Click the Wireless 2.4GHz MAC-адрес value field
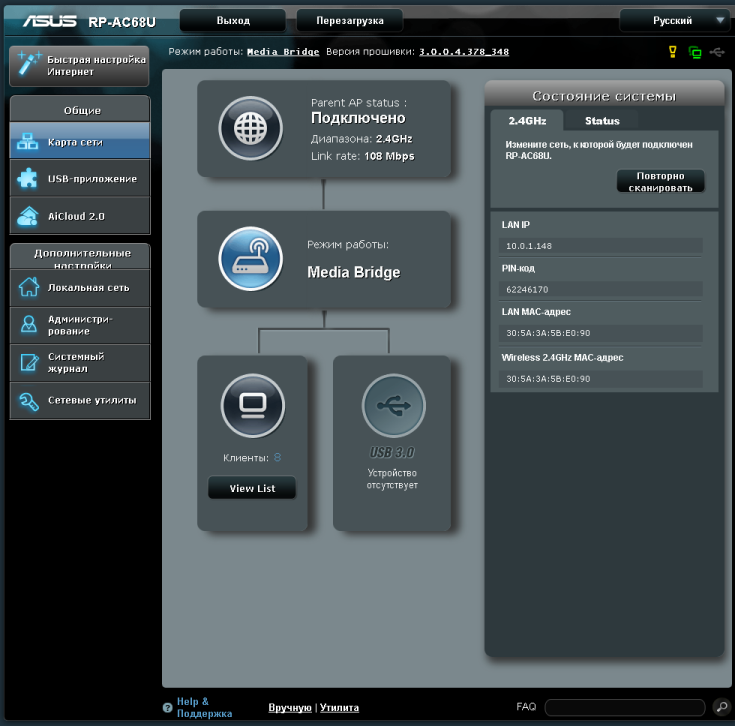This screenshot has width=735, height=726. [x=601, y=379]
